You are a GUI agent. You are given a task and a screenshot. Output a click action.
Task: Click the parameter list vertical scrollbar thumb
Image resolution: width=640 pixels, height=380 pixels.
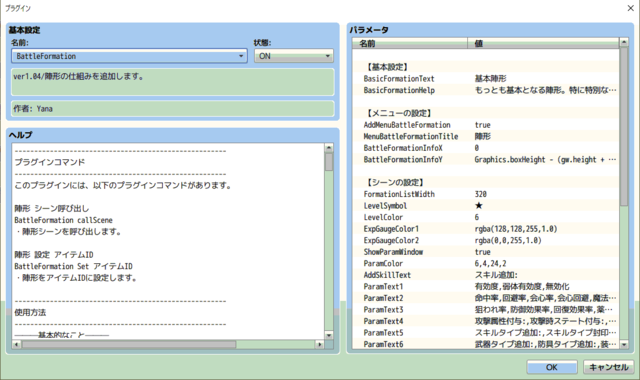[x=624, y=127]
